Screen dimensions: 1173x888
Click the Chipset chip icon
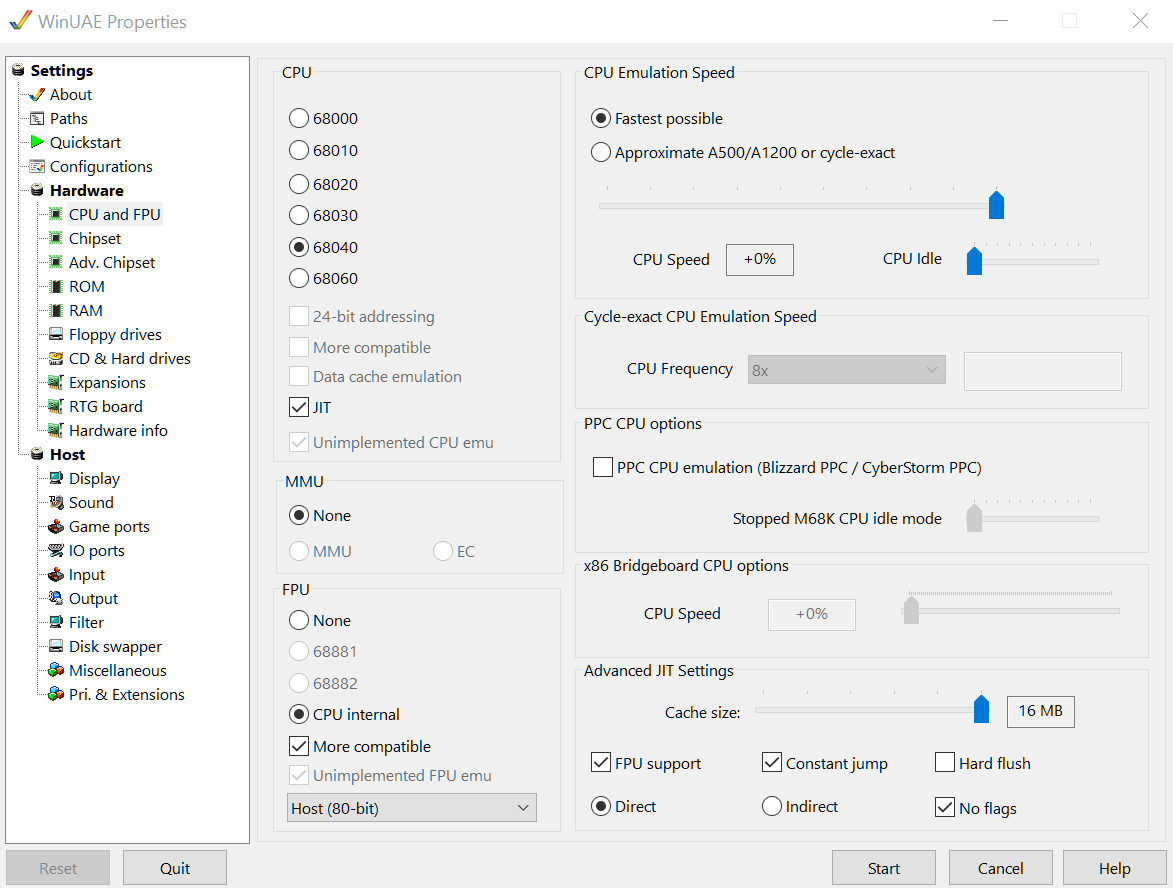tap(55, 239)
